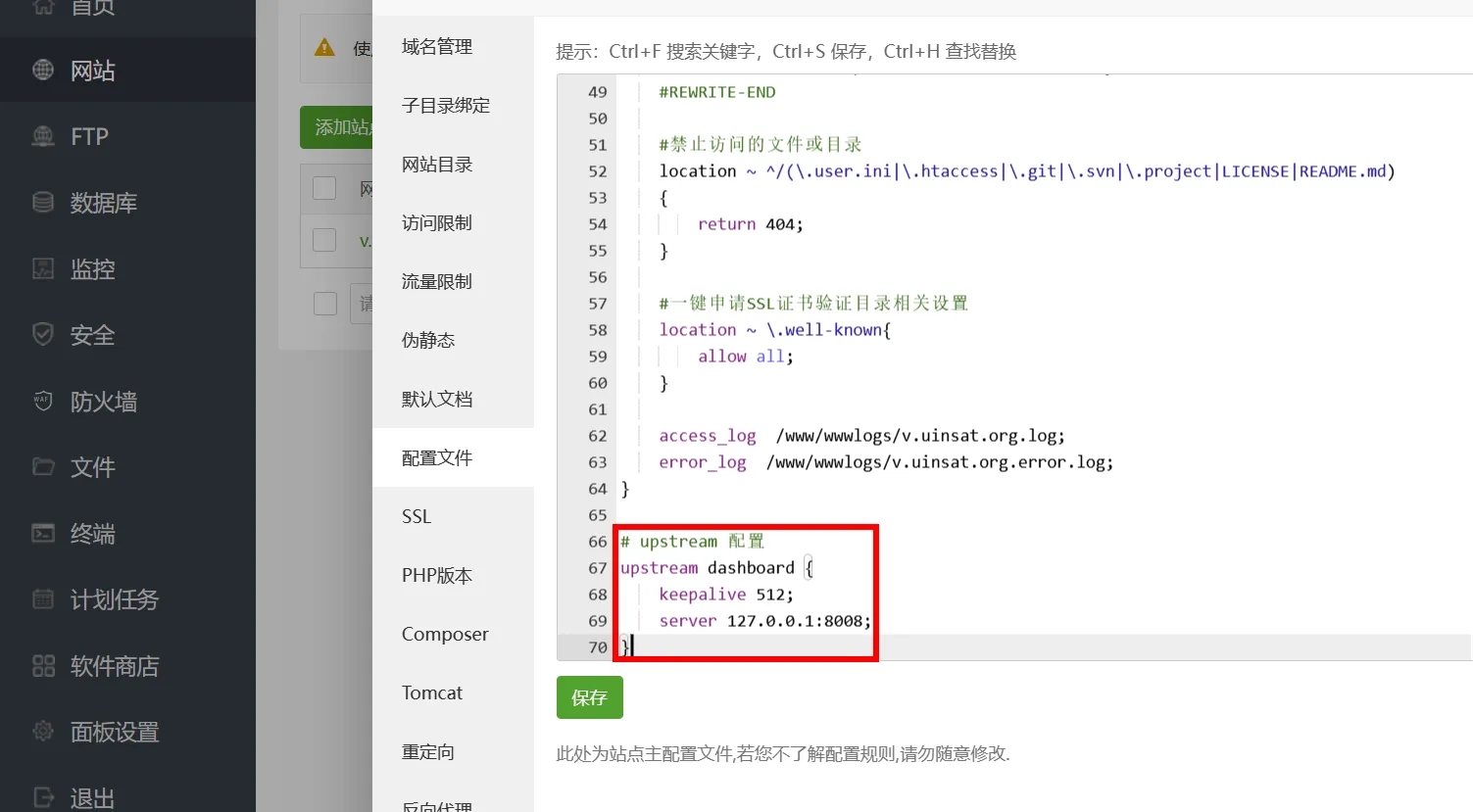Select the PHP版本 tab
This screenshot has height=812, width=1473.
click(x=437, y=575)
